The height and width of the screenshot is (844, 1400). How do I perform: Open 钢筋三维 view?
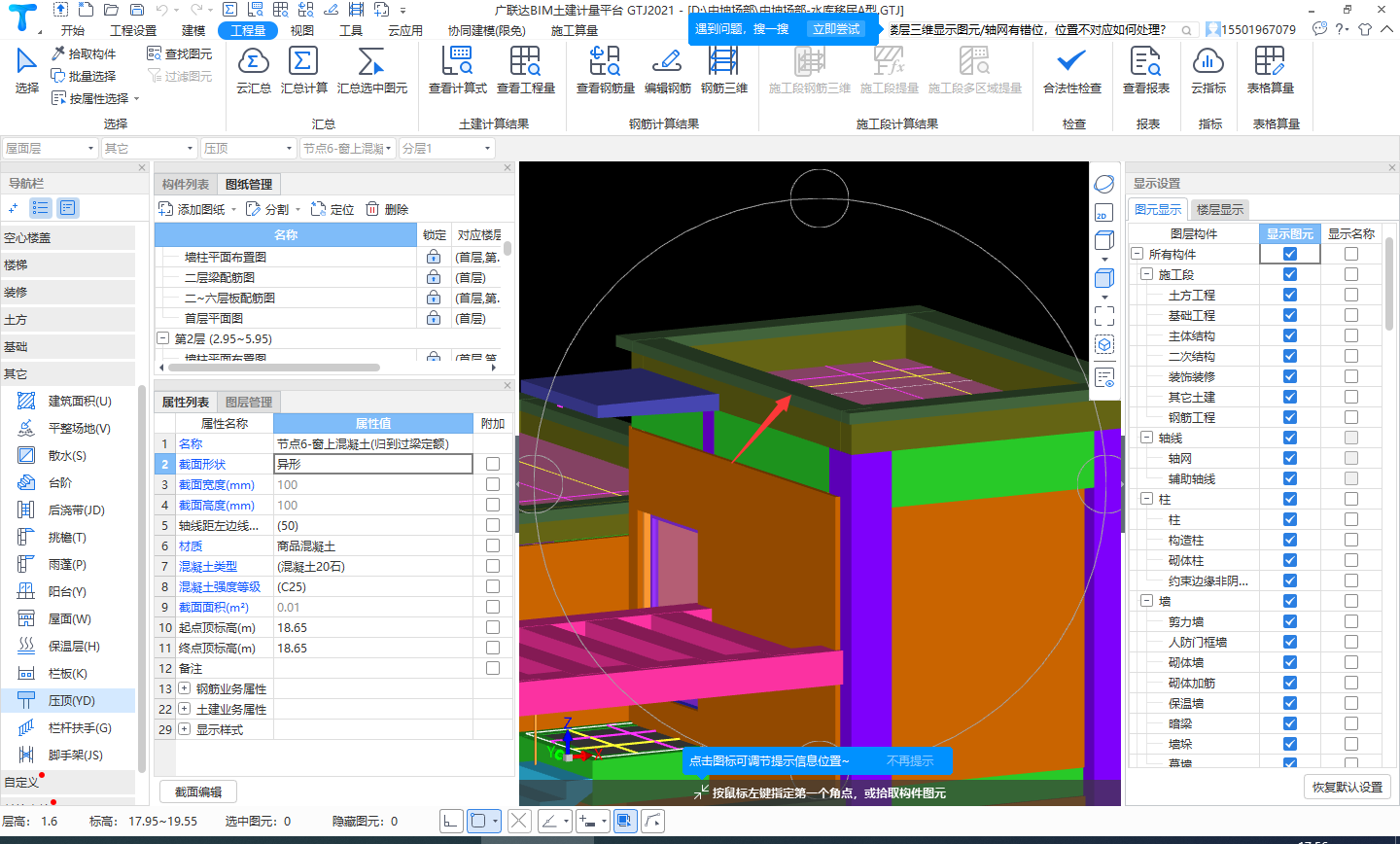(723, 70)
